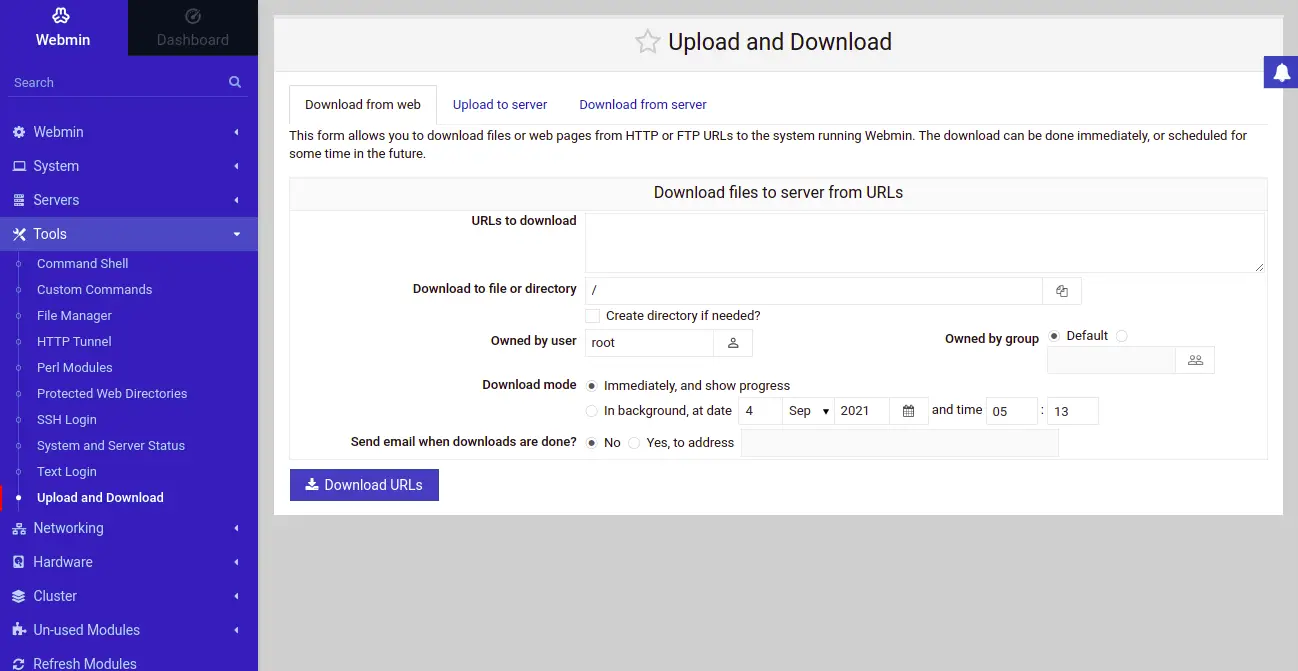Click the Download to file or directory field
1298x671 pixels.
[814, 291]
